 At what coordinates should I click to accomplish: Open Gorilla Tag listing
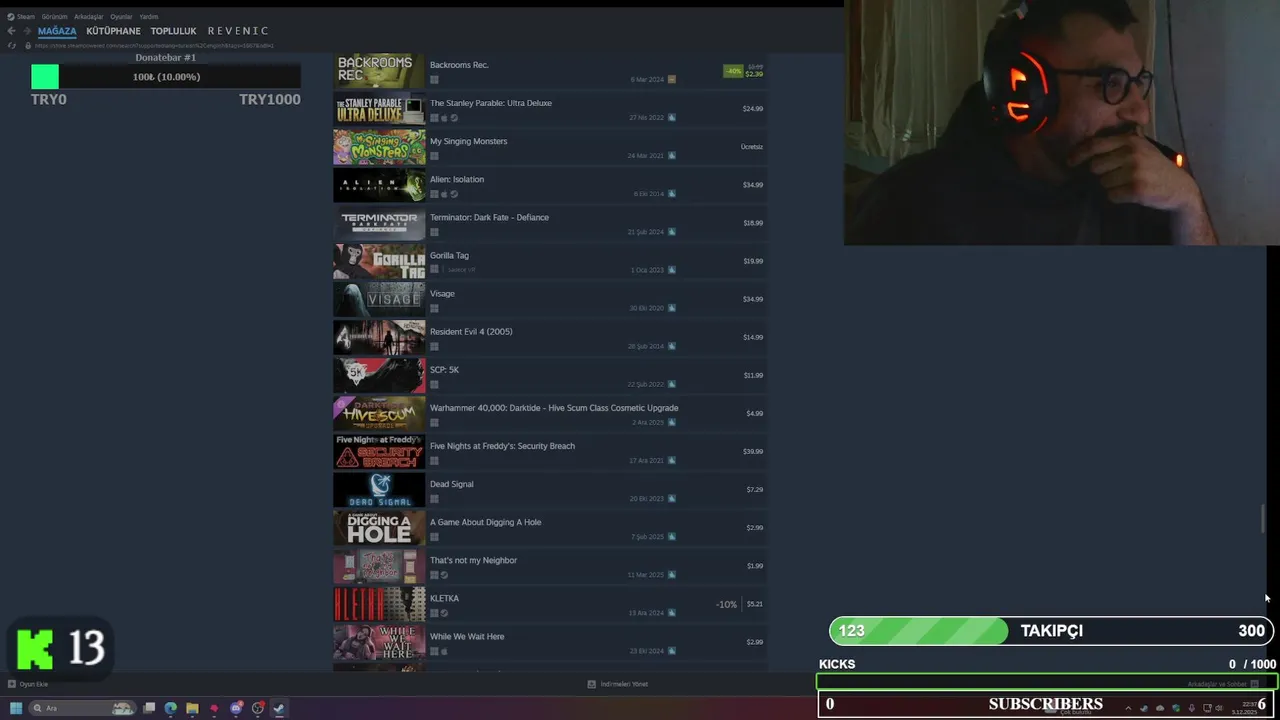point(549,261)
